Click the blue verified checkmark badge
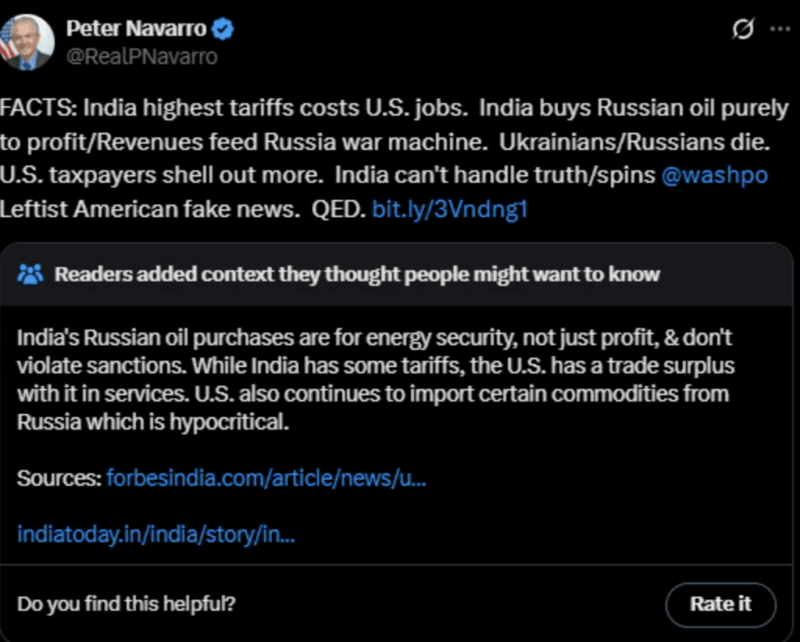The width and height of the screenshot is (800, 642). 224,30
